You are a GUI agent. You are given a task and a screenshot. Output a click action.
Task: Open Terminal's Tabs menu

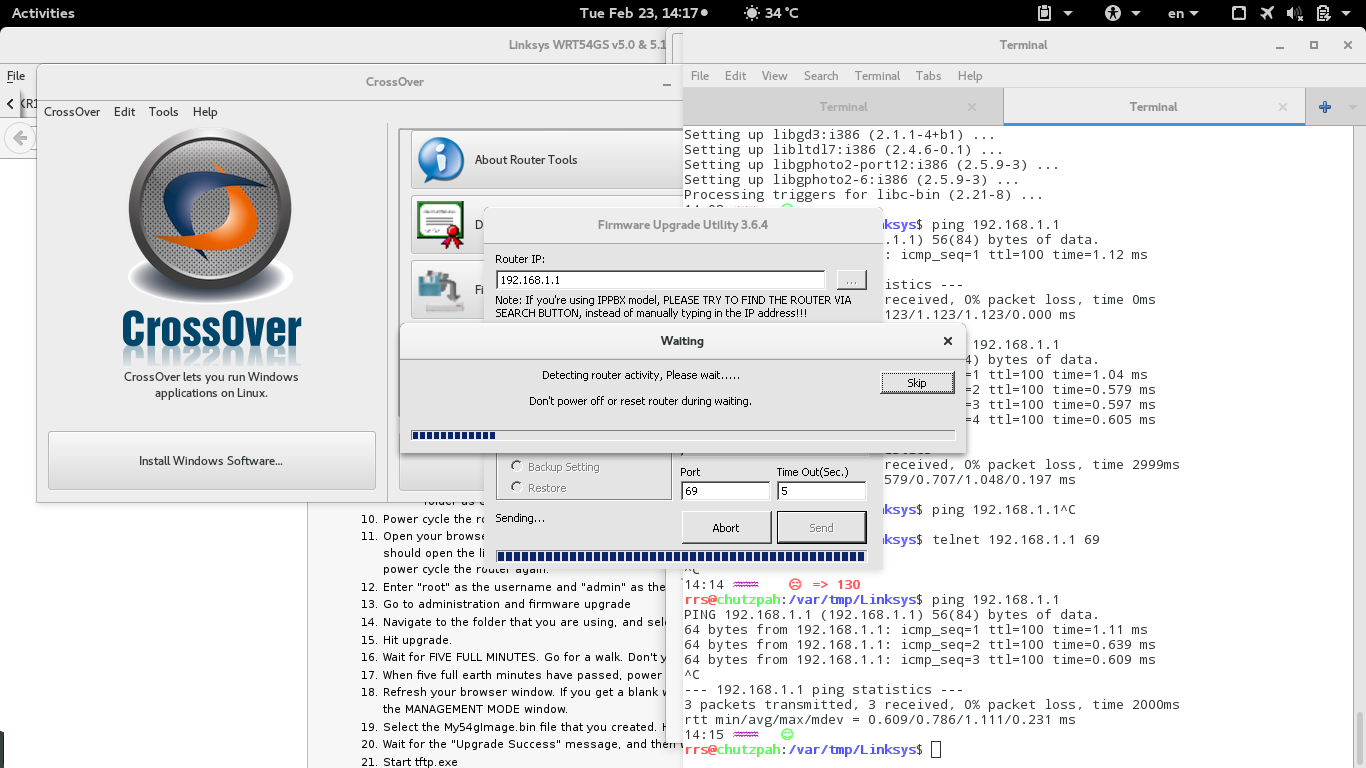928,76
